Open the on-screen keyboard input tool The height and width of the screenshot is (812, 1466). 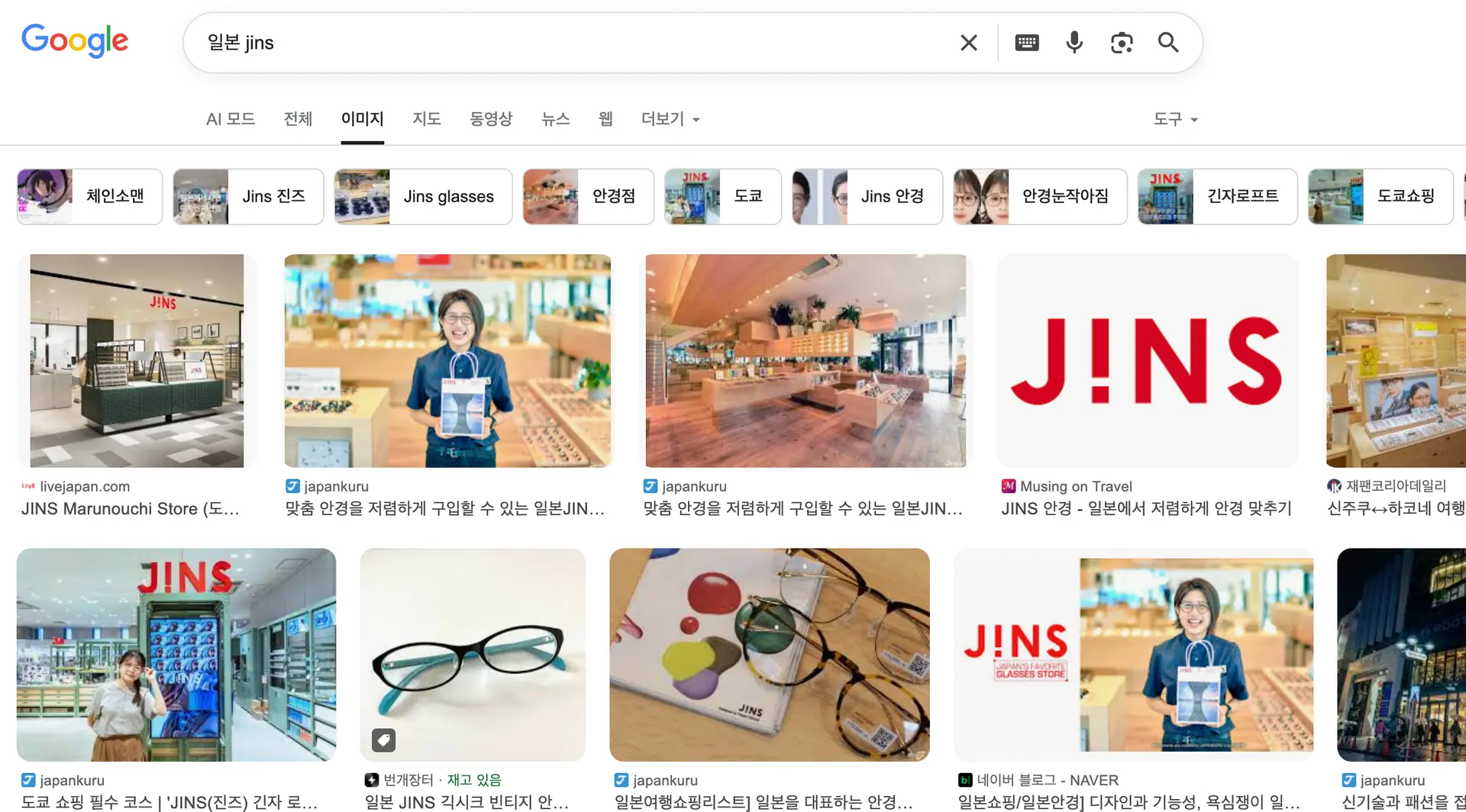point(1027,43)
